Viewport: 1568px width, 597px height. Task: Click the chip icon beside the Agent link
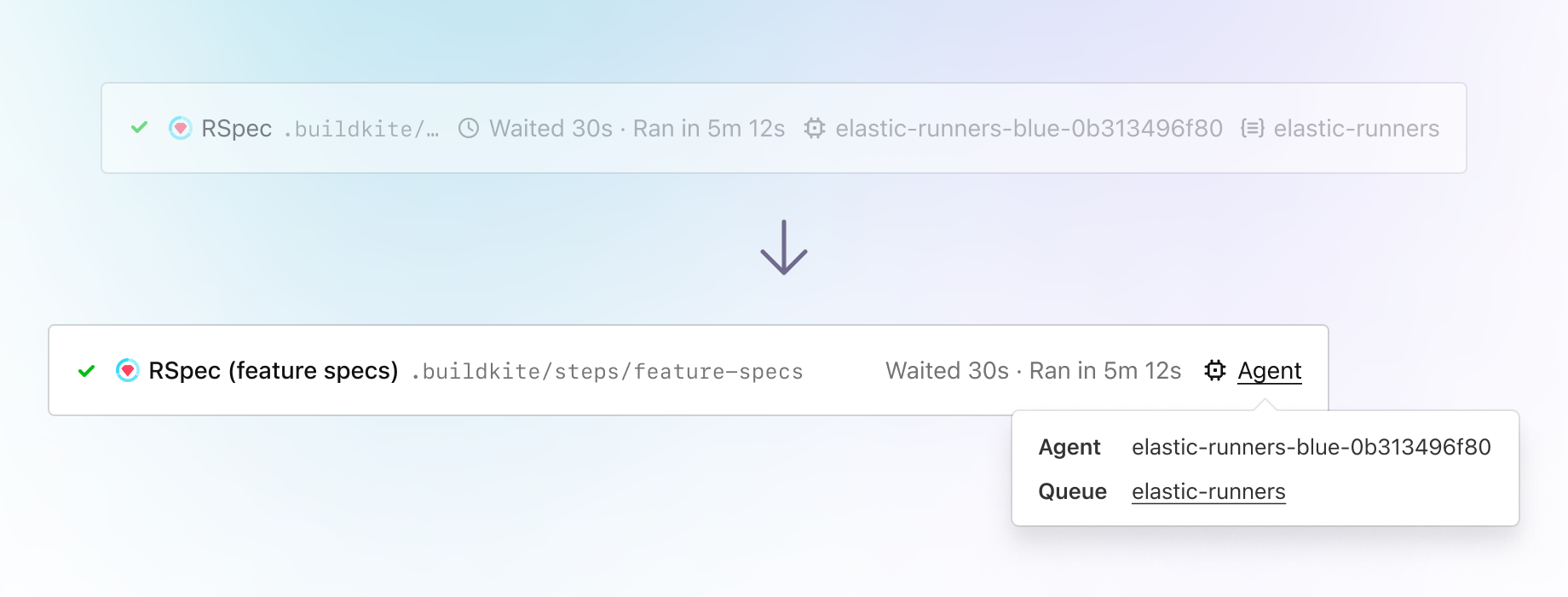1215,370
